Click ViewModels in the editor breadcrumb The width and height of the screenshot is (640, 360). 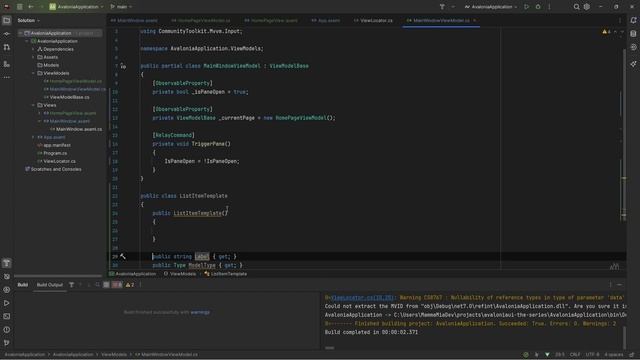[180, 274]
